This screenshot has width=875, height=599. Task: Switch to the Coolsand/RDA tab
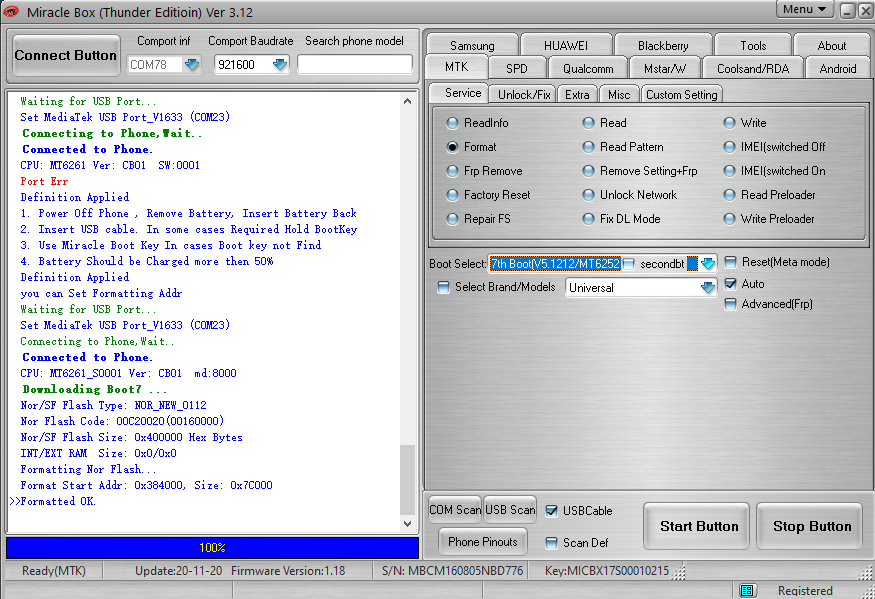[x=753, y=69]
